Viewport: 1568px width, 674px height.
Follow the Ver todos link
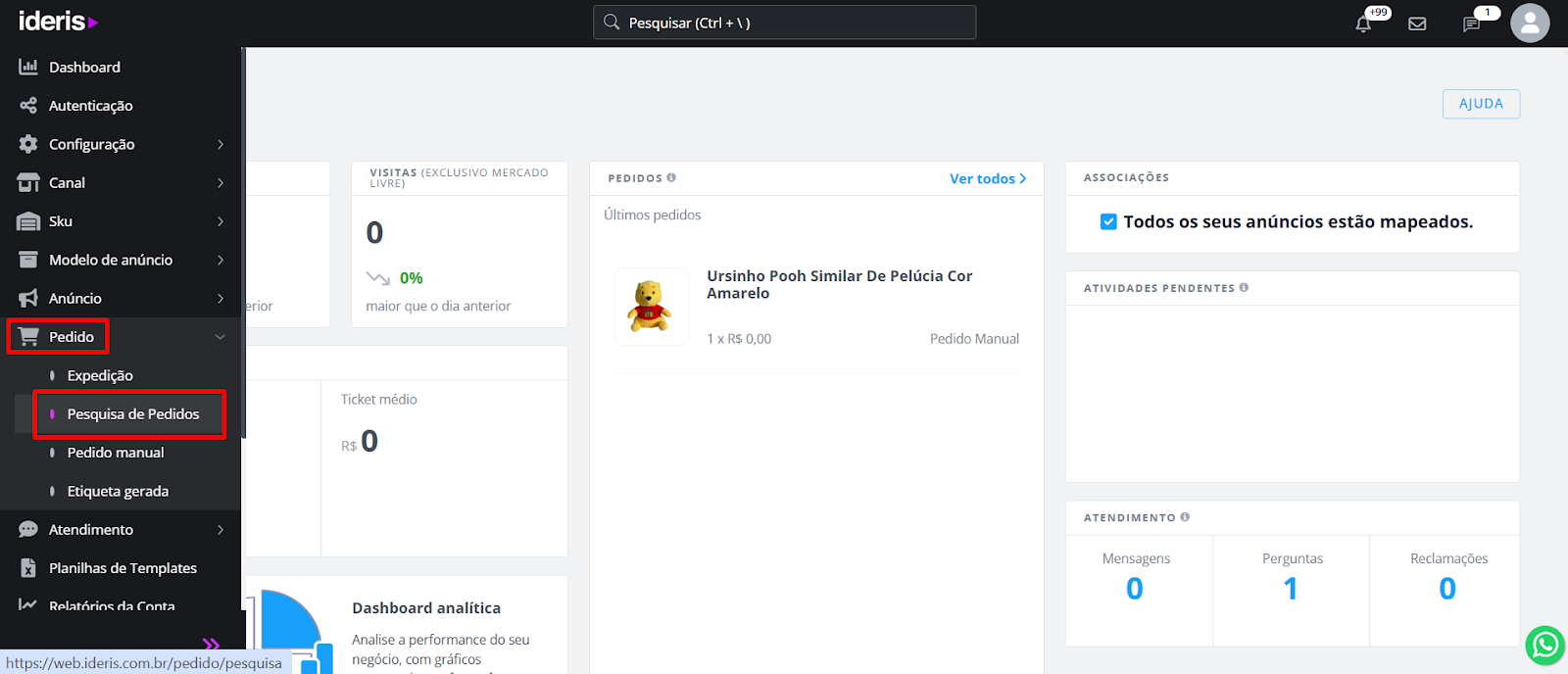pos(988,178)
